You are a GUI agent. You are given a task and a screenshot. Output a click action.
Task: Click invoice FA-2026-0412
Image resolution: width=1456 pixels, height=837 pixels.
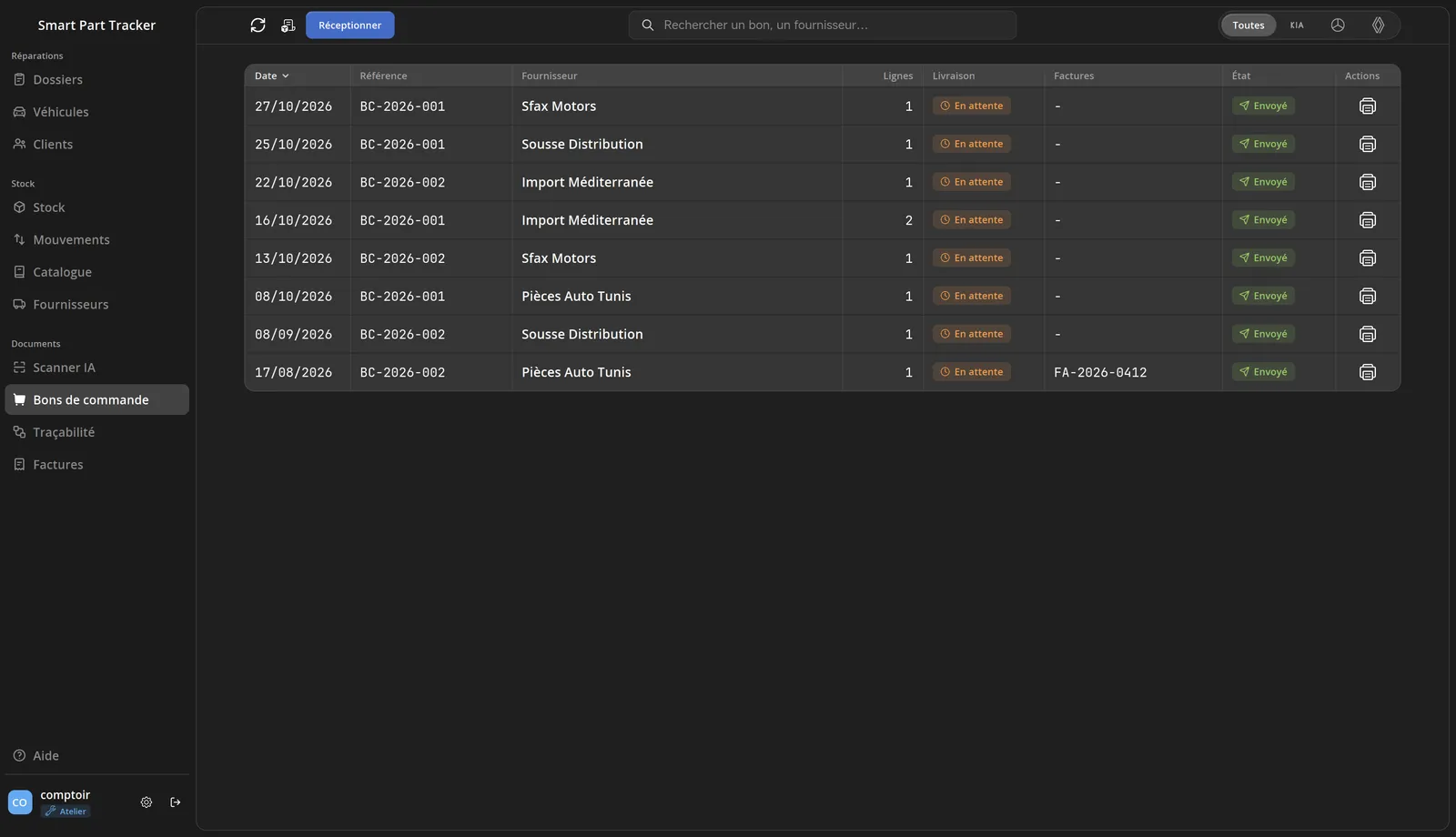tap(1100, 372)
